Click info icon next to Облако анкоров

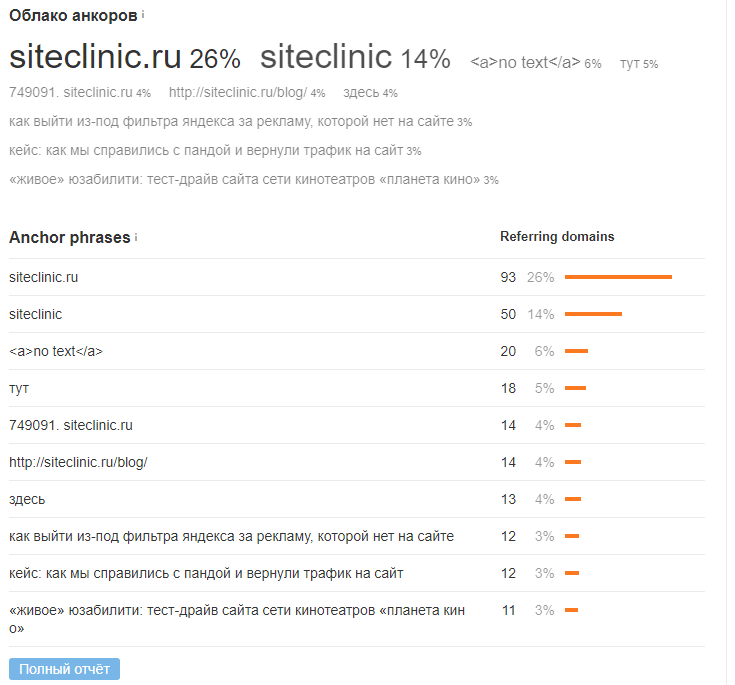tap(143, 14)
